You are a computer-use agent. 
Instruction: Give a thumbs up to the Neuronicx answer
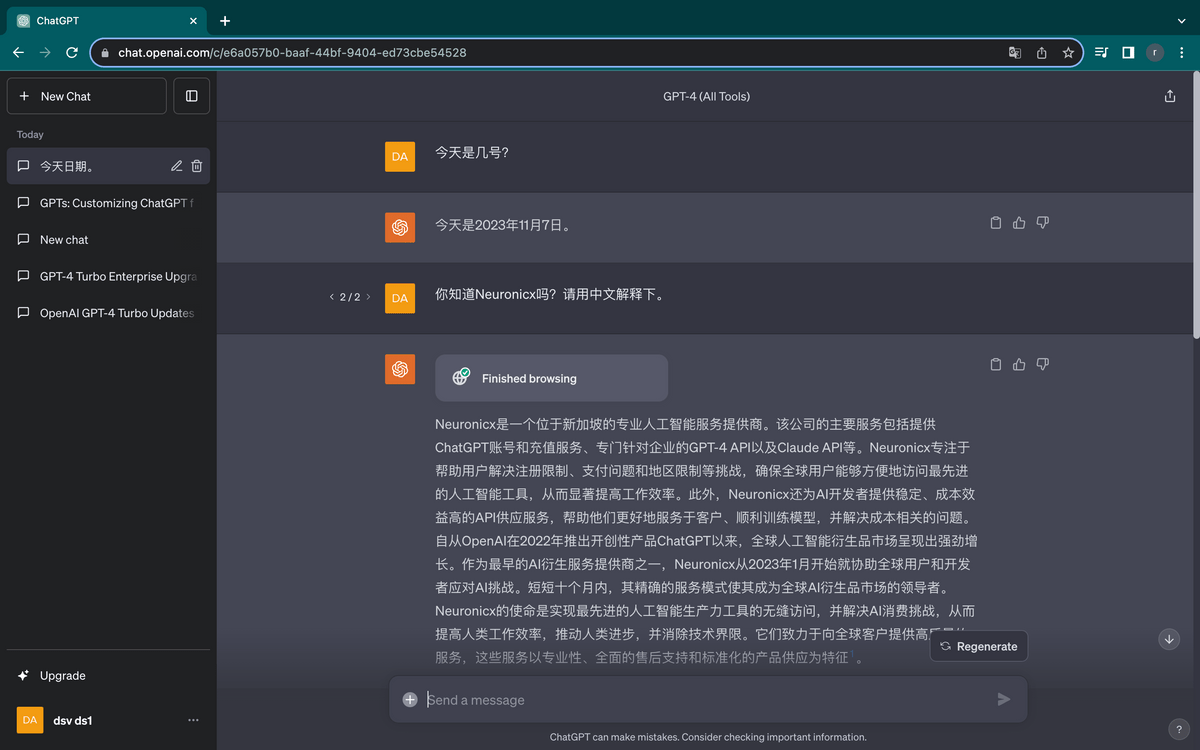tap(1018, 364)
